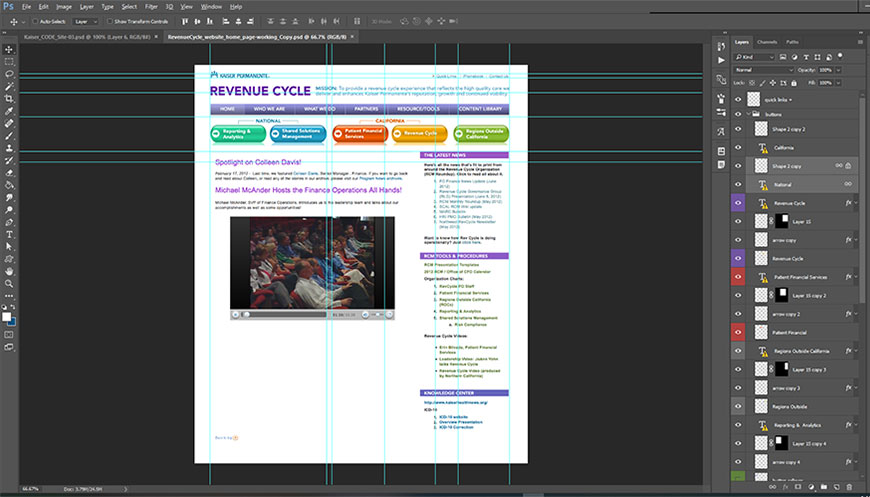Image resolution: width=870 pixels, height=497 pixels.
Task: Open the Actions panel play icon
Action: pyautogui.click(x=721, y=60)
